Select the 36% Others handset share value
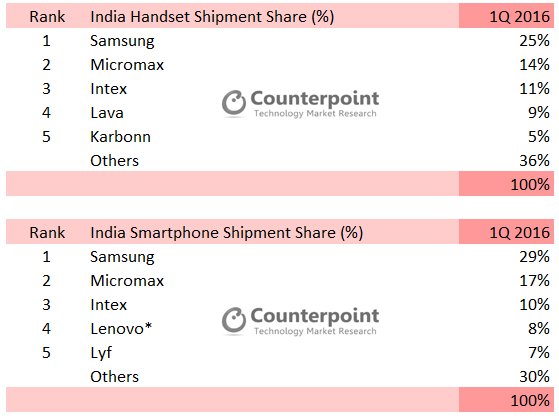The image size is (559, 418). [x=534, y=160]
